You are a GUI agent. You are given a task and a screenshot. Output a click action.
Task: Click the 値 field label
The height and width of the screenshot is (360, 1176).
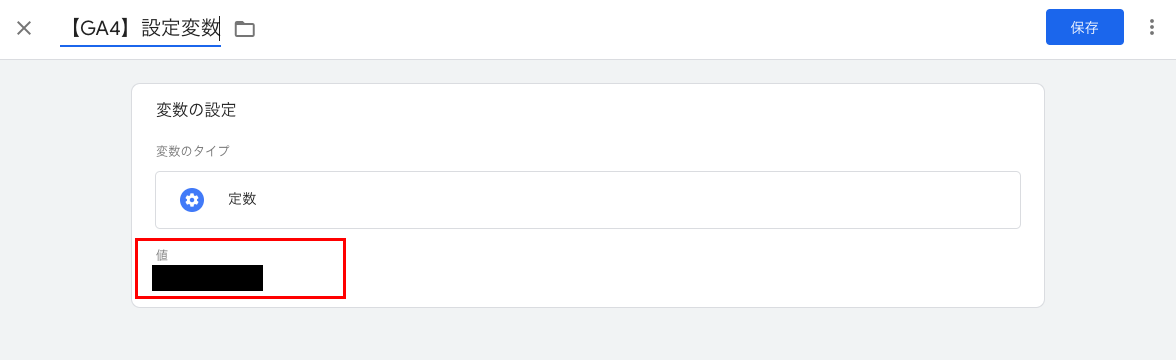tap(161, 256)
